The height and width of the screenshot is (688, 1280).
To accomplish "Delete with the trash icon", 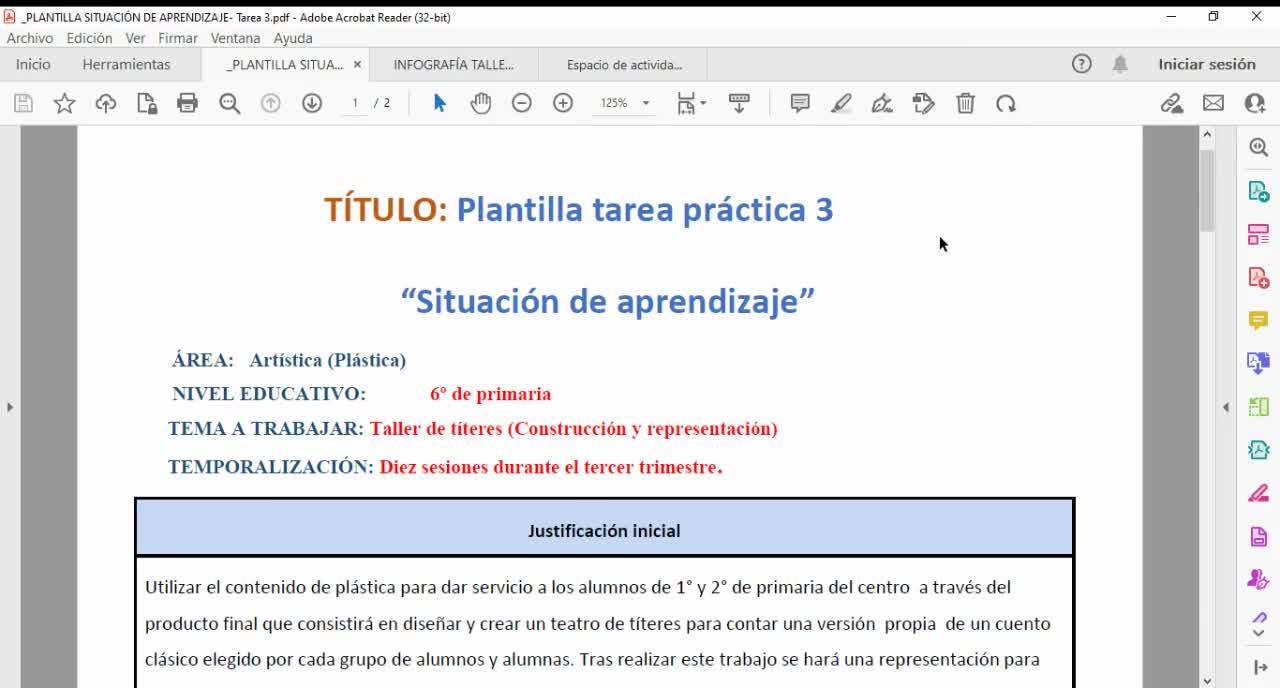I will pyautogui.click(x=965, y=103).
